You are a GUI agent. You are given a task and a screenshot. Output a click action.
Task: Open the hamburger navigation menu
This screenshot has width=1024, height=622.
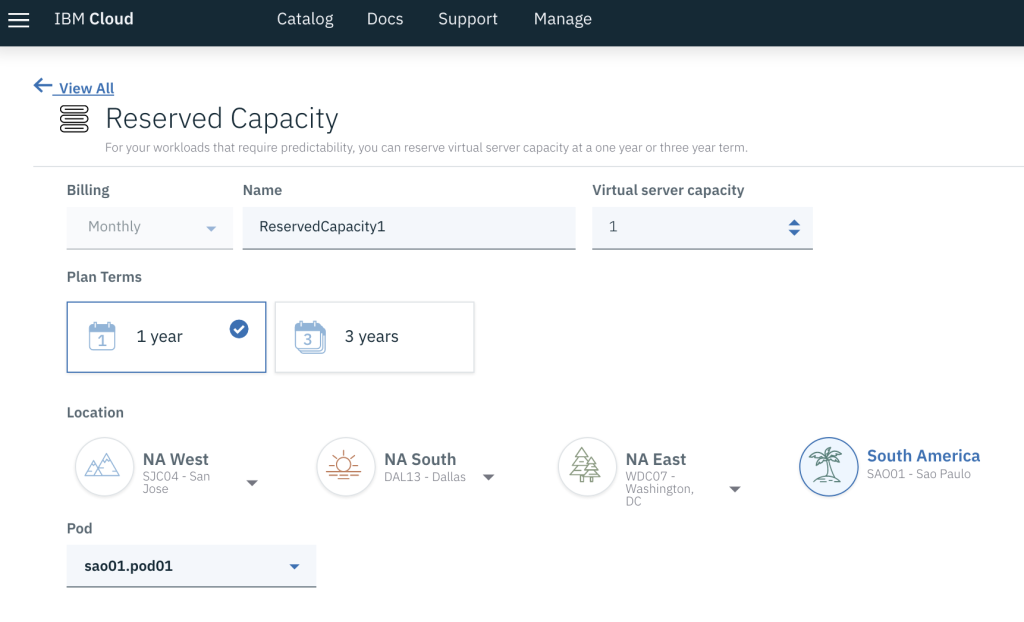(18, 20)
